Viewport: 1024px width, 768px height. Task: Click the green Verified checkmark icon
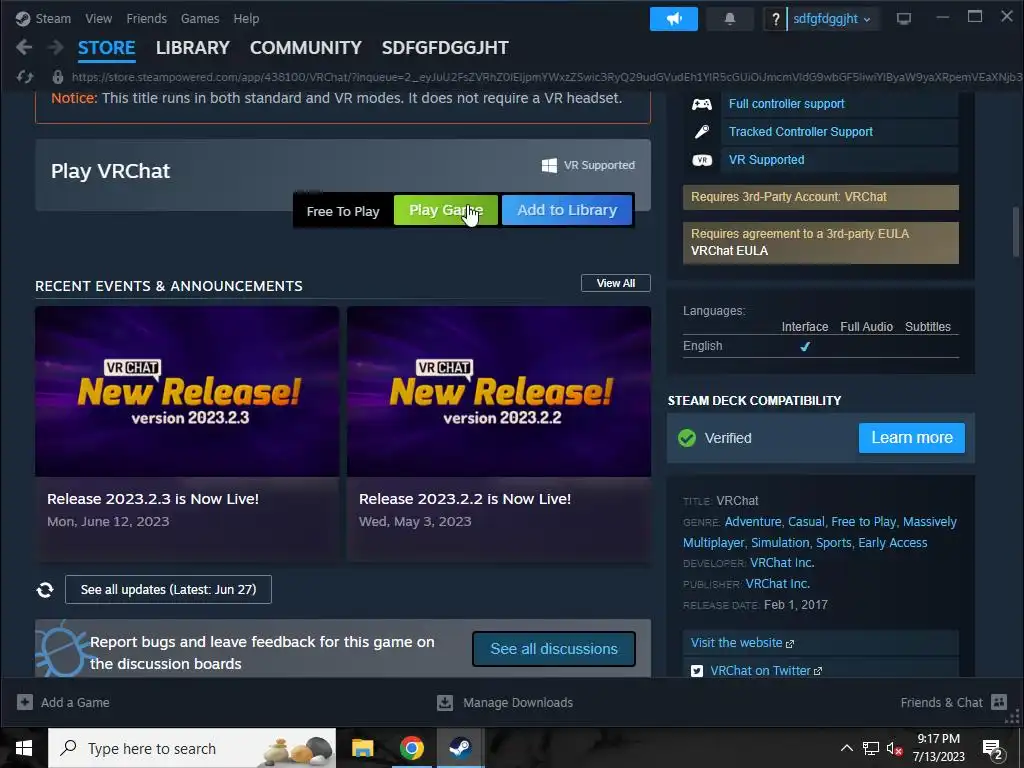pos(686,438)
